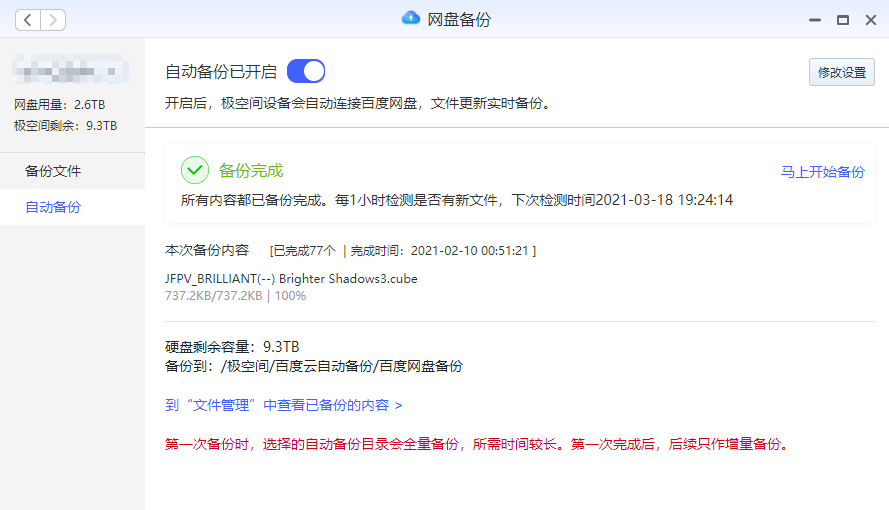Select the JFPV_BRILLIANT Brighter Shadows3.cube file entry
Image resolution: width=889 pixels, height=510 pixels.
click(291, 279)
